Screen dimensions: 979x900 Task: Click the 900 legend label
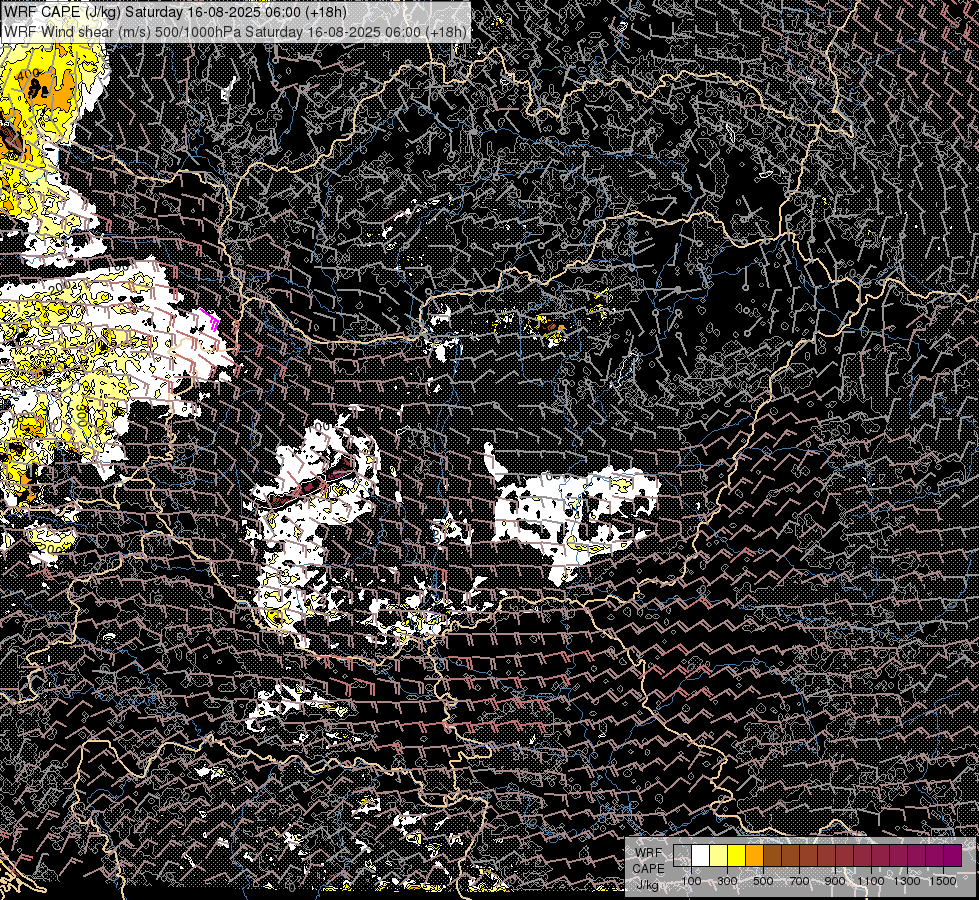click(835, 881)
